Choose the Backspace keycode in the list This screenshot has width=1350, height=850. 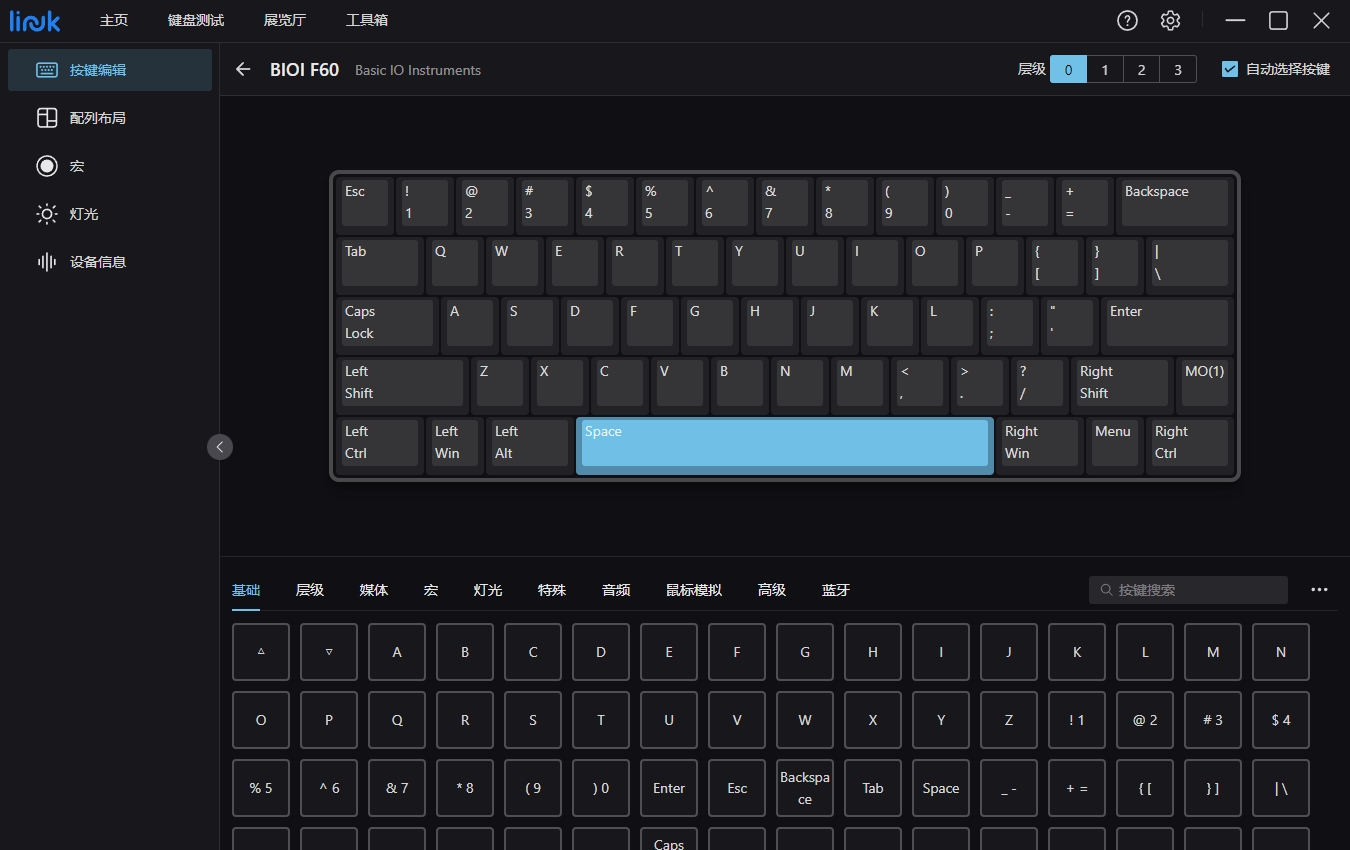click(x=805, y=788)
